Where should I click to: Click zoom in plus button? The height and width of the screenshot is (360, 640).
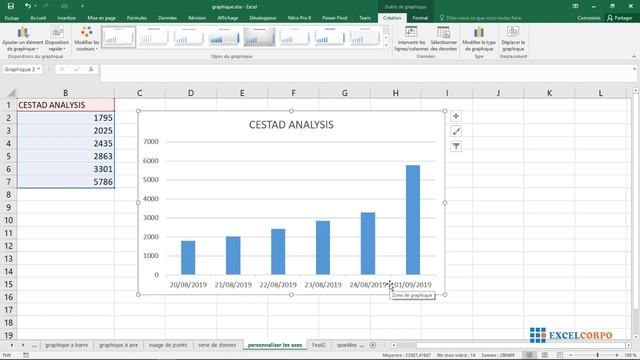pos(617,356)
